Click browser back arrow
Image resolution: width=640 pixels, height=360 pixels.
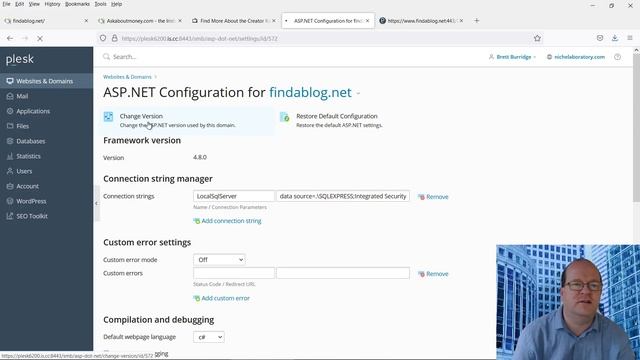(x=10, y=38)
